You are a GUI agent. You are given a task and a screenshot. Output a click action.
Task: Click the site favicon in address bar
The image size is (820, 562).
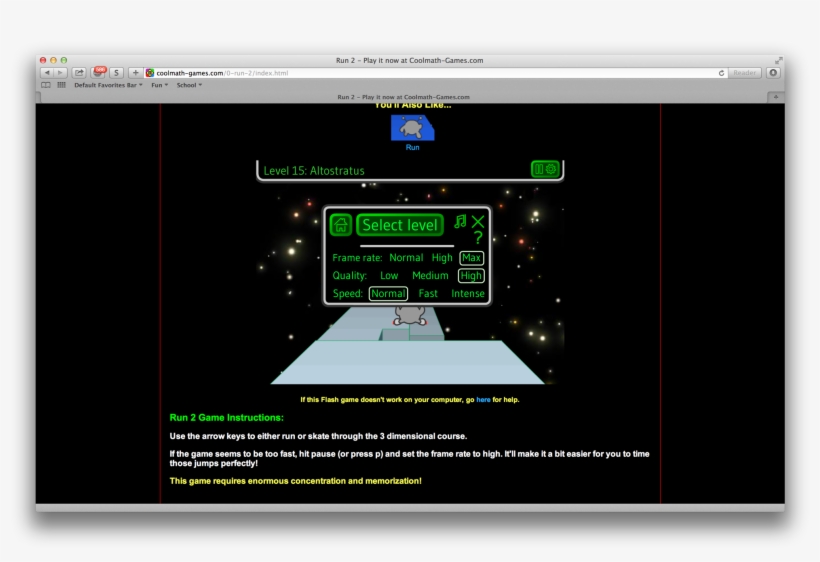(x=150, y=73)
